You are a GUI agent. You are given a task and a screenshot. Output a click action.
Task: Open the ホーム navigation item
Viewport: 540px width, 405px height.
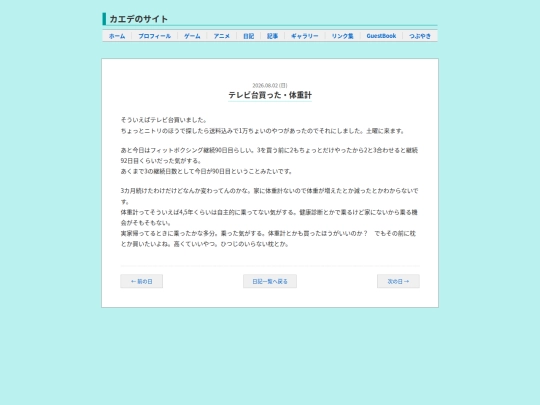(x=117, y=36)
